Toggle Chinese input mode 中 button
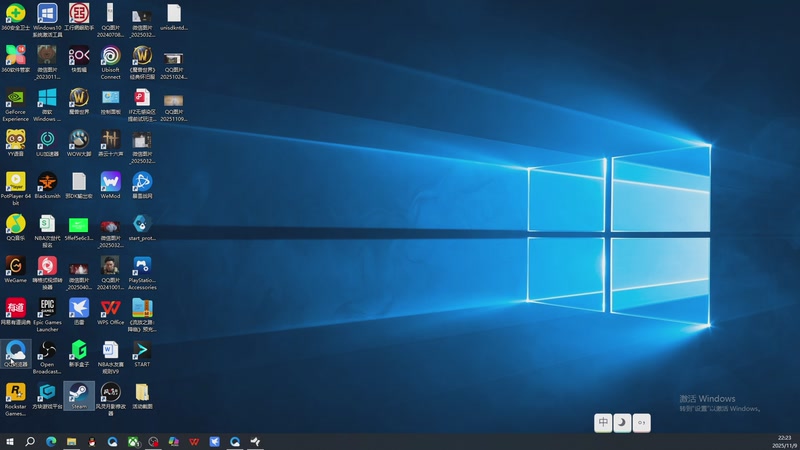Image resolution: width=800 pixels, height=450 pixels. (603, 422)
